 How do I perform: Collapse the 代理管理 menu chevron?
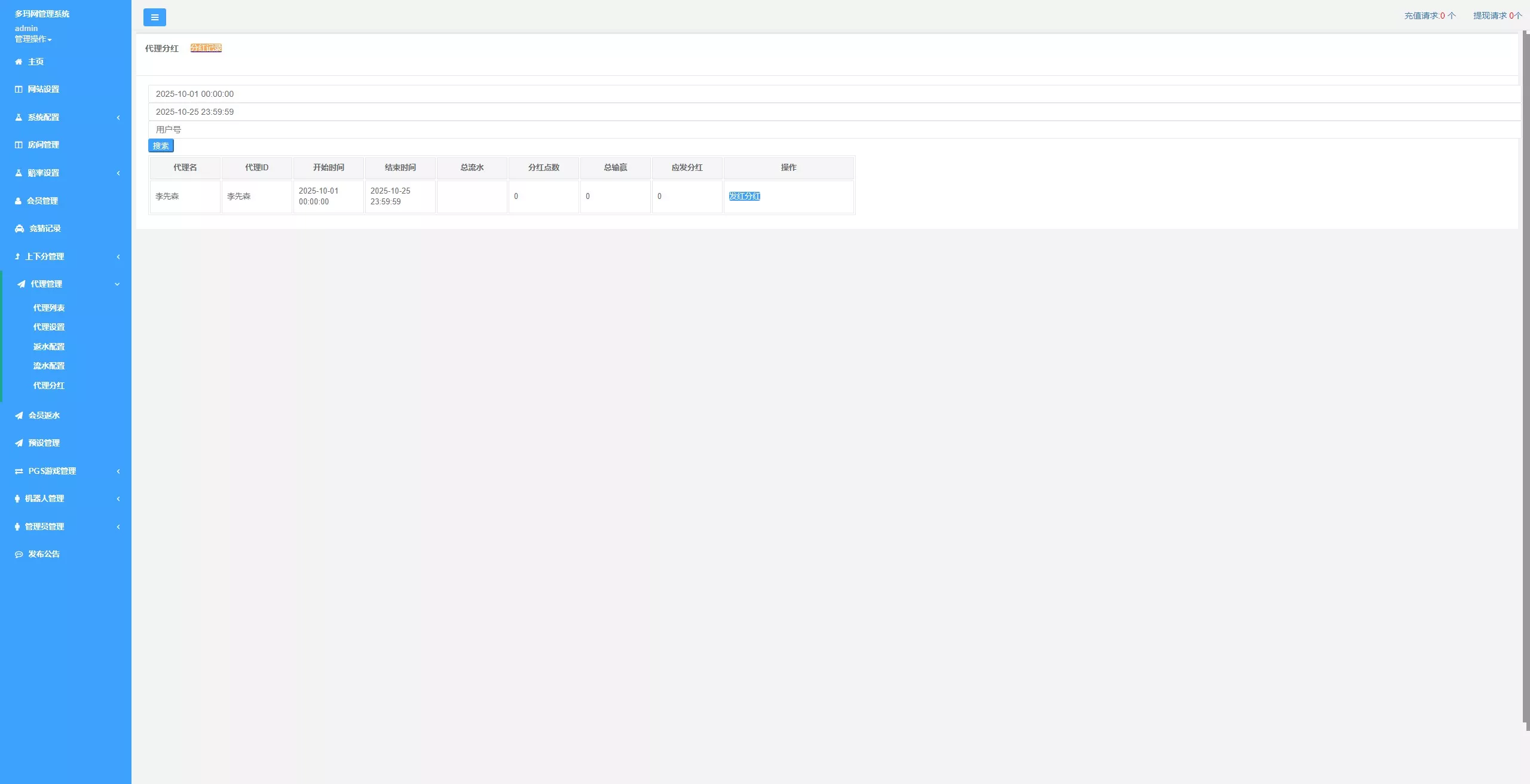117,284
